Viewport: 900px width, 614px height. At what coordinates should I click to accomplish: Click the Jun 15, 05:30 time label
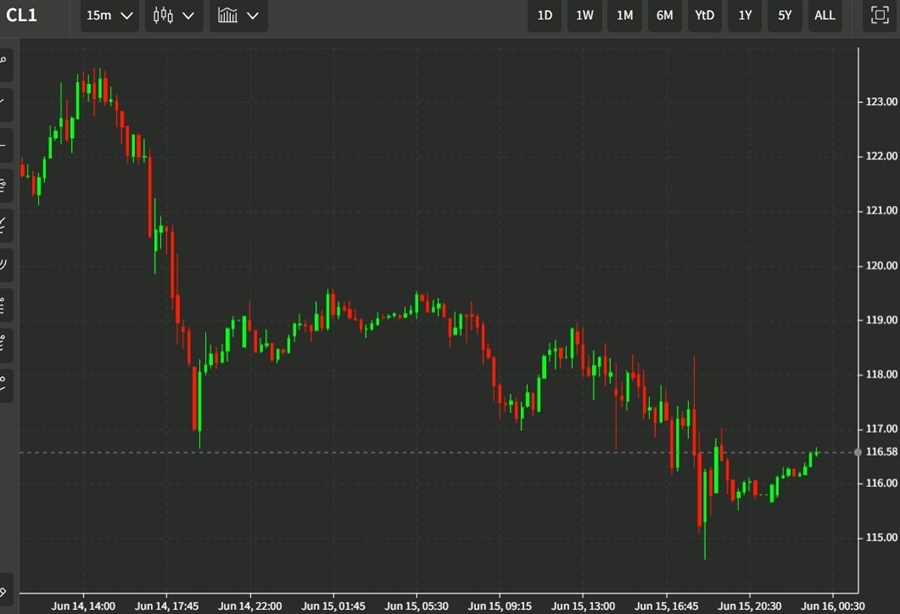coord(417,606)
